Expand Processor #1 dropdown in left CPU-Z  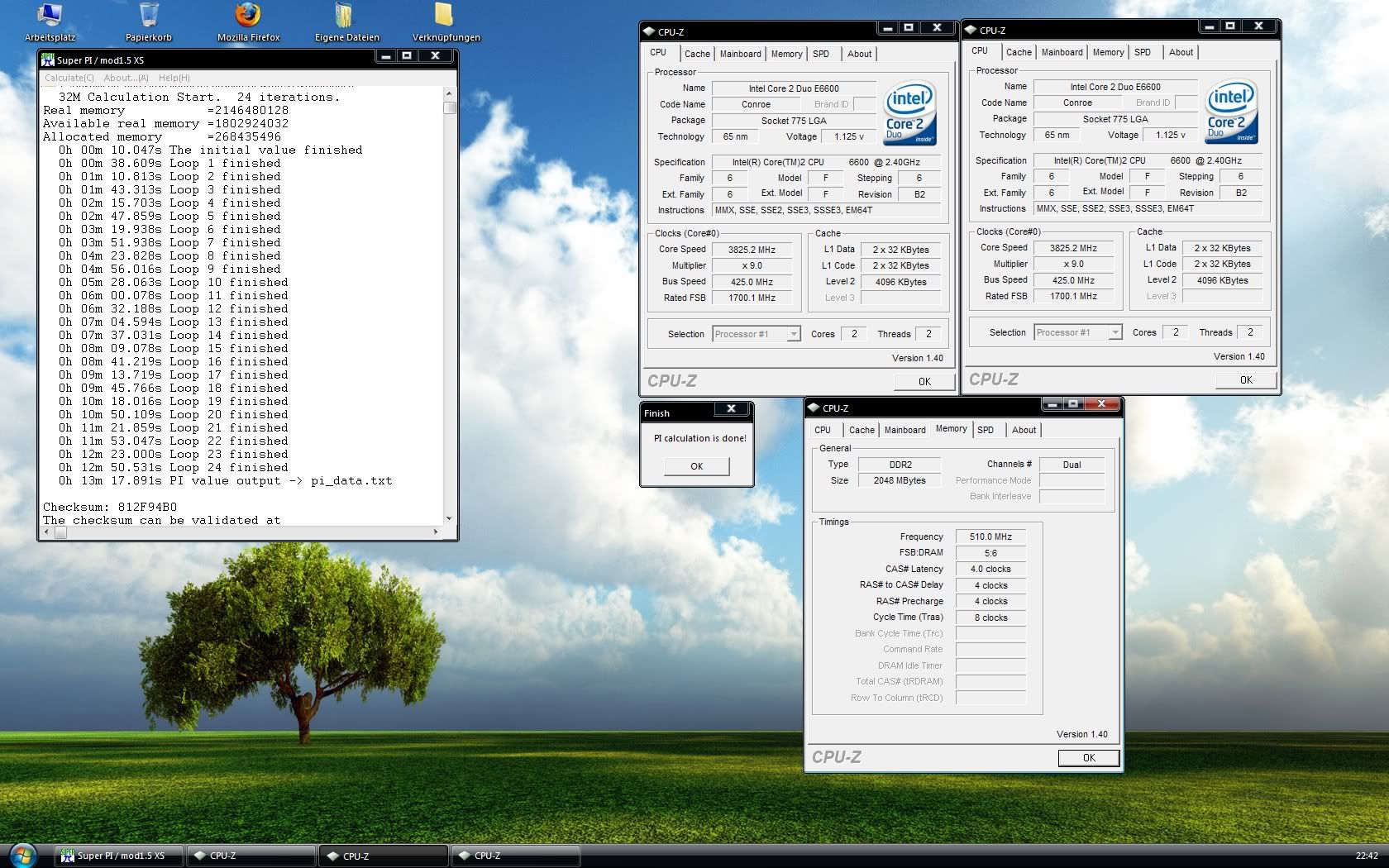[x=794, y=334]
